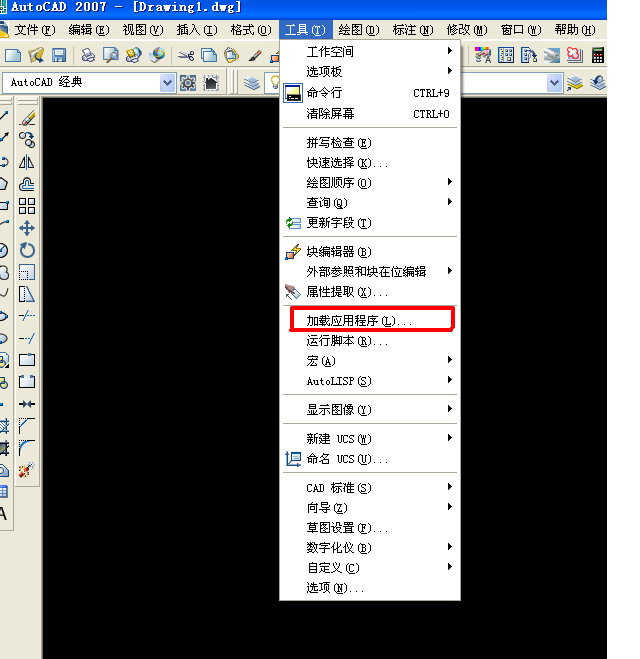Expand the 自定义(C) submenu
The height and width of the screenshot is (659, 640).
pyautogui.click(x=370, y=568)
